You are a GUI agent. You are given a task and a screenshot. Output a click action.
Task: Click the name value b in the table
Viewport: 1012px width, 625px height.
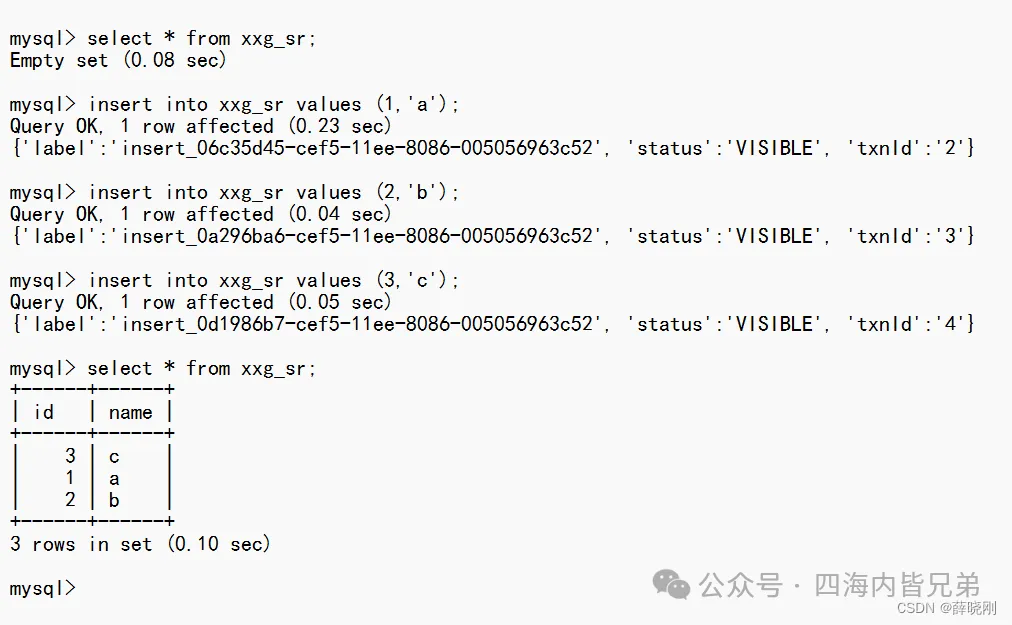tap(114, 501)
